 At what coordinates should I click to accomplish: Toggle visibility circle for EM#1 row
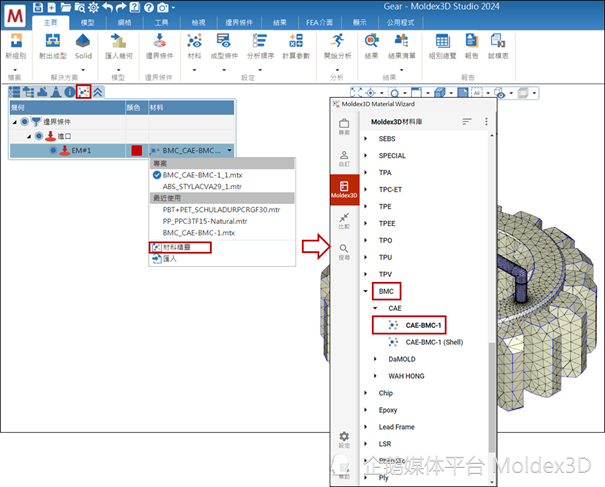pos(53,150)
